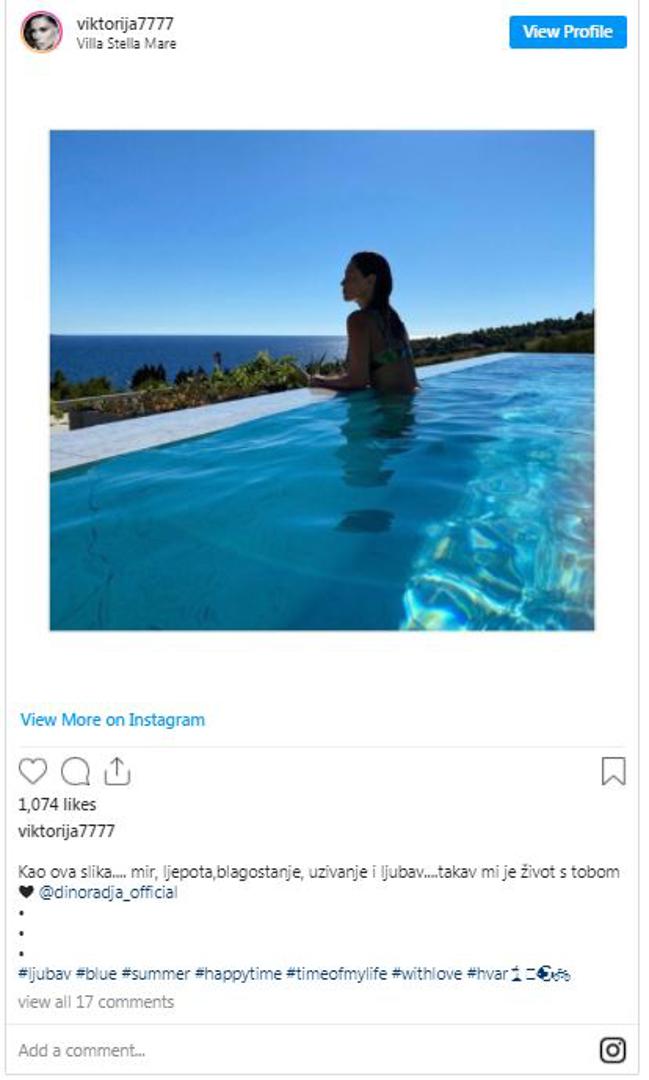Click the Instagram logo icon

[612, 1050]
